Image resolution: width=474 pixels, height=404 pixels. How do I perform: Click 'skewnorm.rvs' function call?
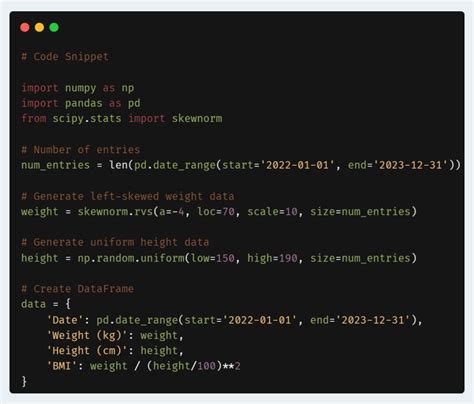(x=115, y=211)
